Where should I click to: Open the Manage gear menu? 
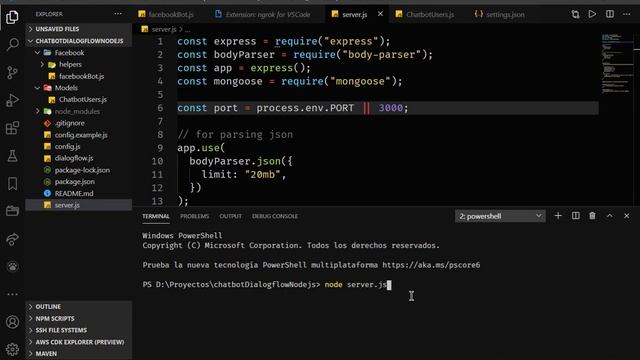pyautogui.click(x=12, y=349)
